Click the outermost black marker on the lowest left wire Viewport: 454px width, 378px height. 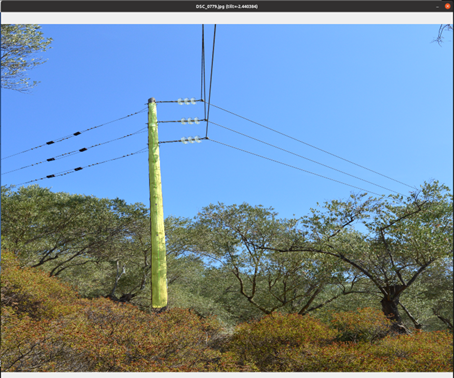pos(51,176)
